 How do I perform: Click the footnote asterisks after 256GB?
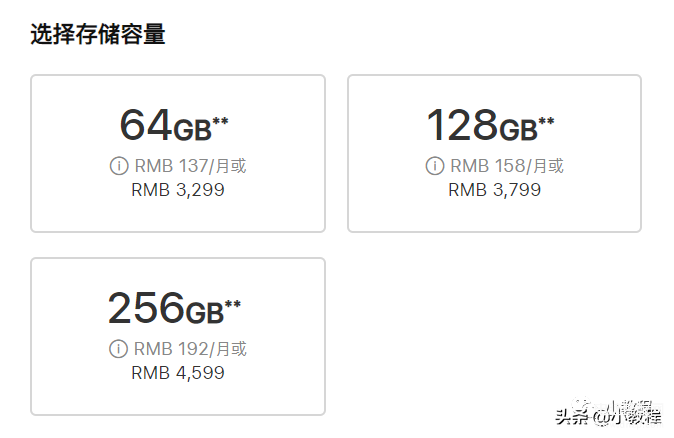(x=233, y=305)
